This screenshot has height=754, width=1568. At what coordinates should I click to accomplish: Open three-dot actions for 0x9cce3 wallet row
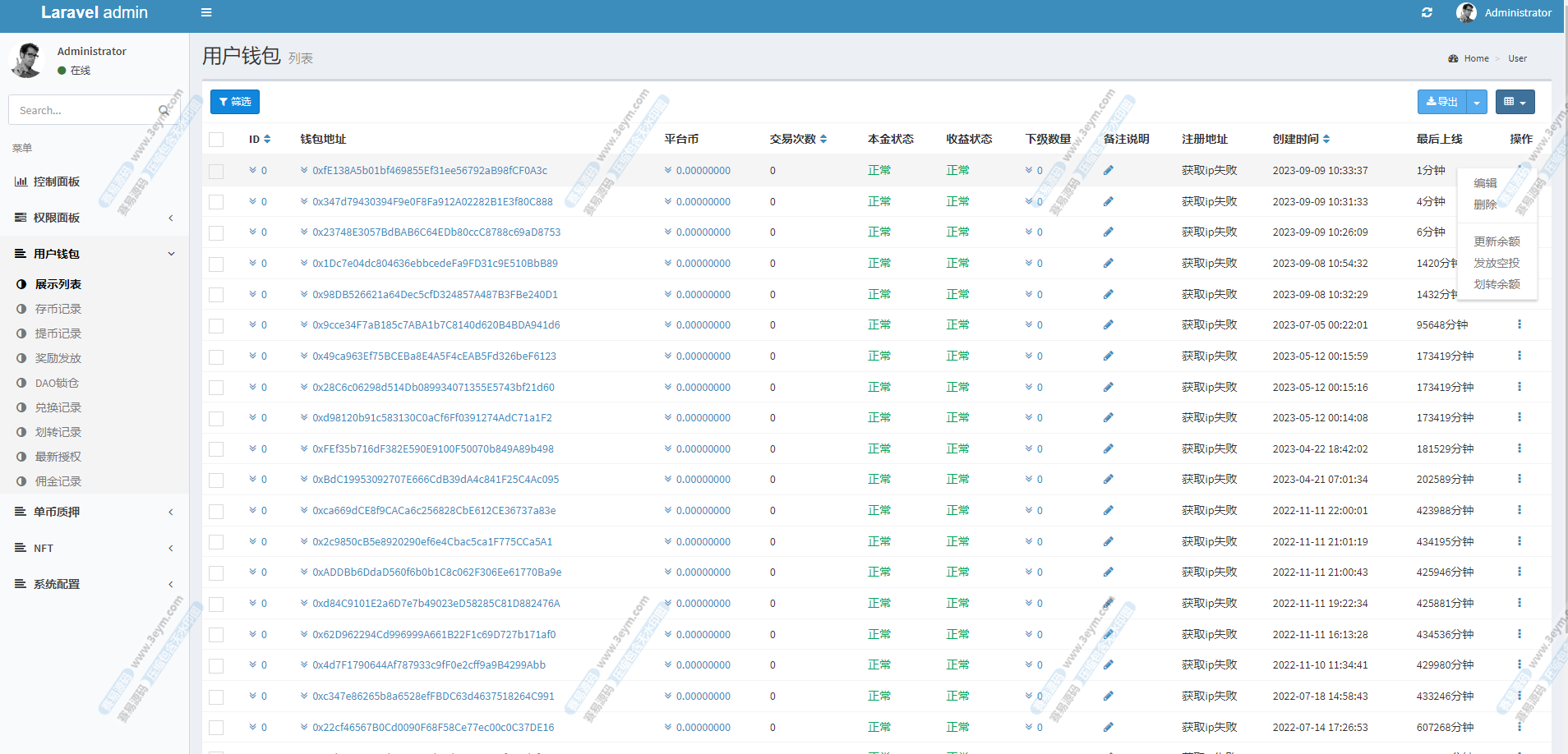1519,324
